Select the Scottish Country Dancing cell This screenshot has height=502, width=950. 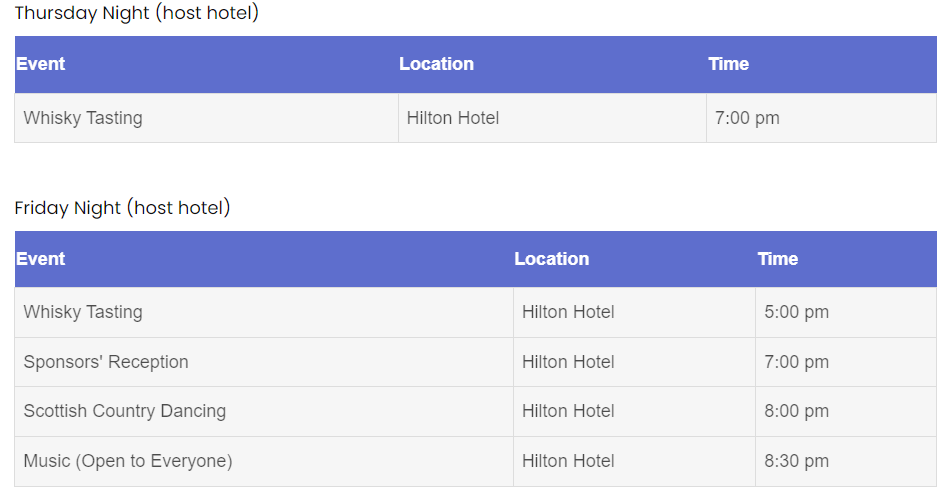tap(125, 411)
